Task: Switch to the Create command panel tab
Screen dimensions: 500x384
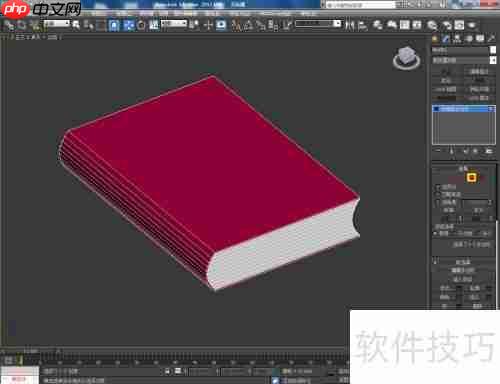Action: (x=435, y=39)
